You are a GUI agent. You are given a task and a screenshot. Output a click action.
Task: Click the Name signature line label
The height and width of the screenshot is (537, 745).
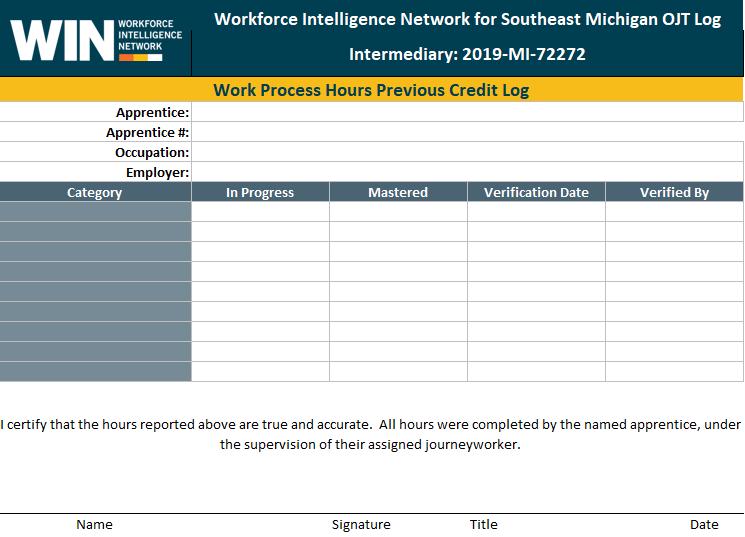click(x=95, y=525)
